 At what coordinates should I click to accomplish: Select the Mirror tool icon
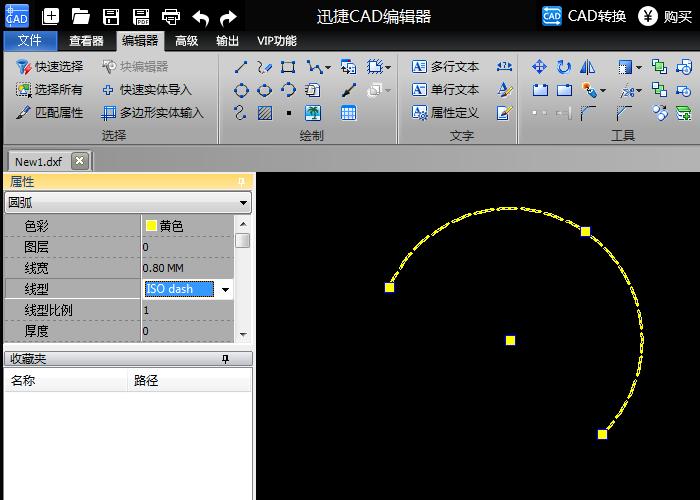point(587,67)
